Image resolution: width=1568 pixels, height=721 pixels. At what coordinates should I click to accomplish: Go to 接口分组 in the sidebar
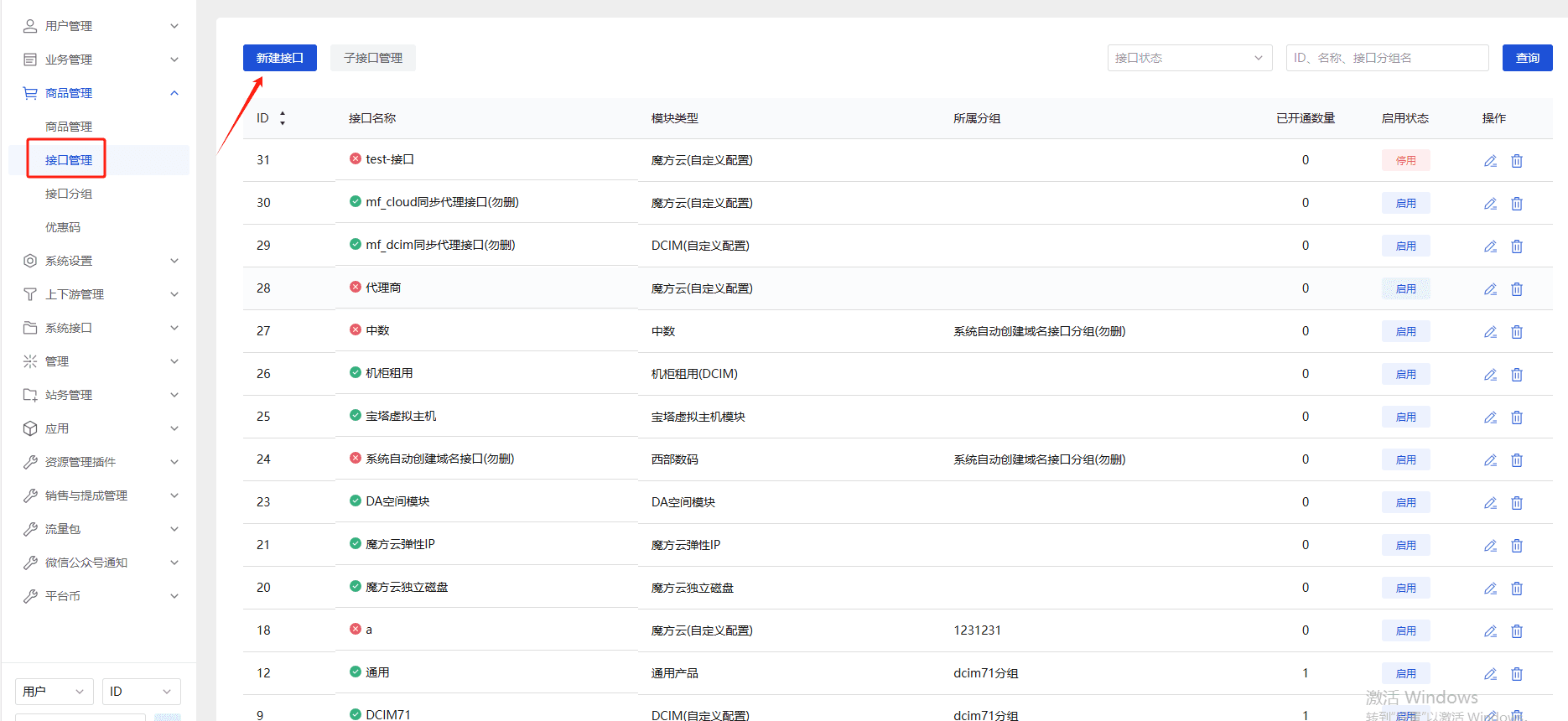[69, 194]
